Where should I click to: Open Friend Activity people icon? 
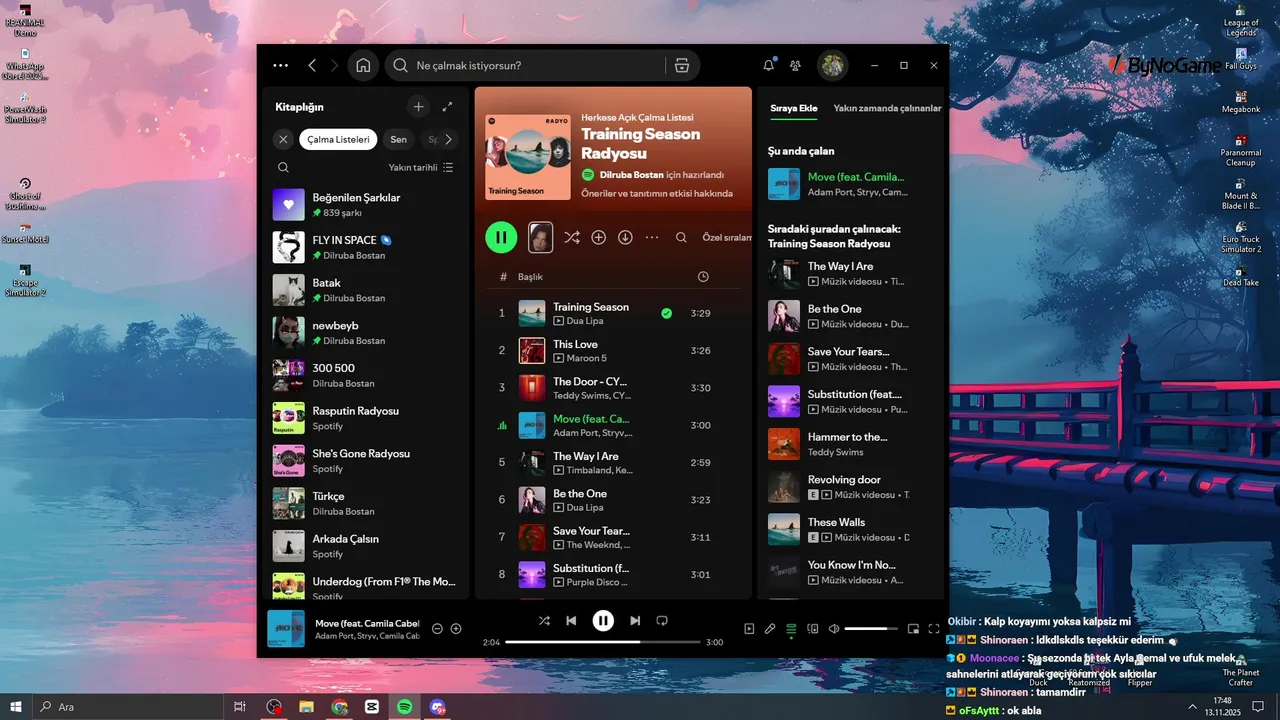click(796, 65)
